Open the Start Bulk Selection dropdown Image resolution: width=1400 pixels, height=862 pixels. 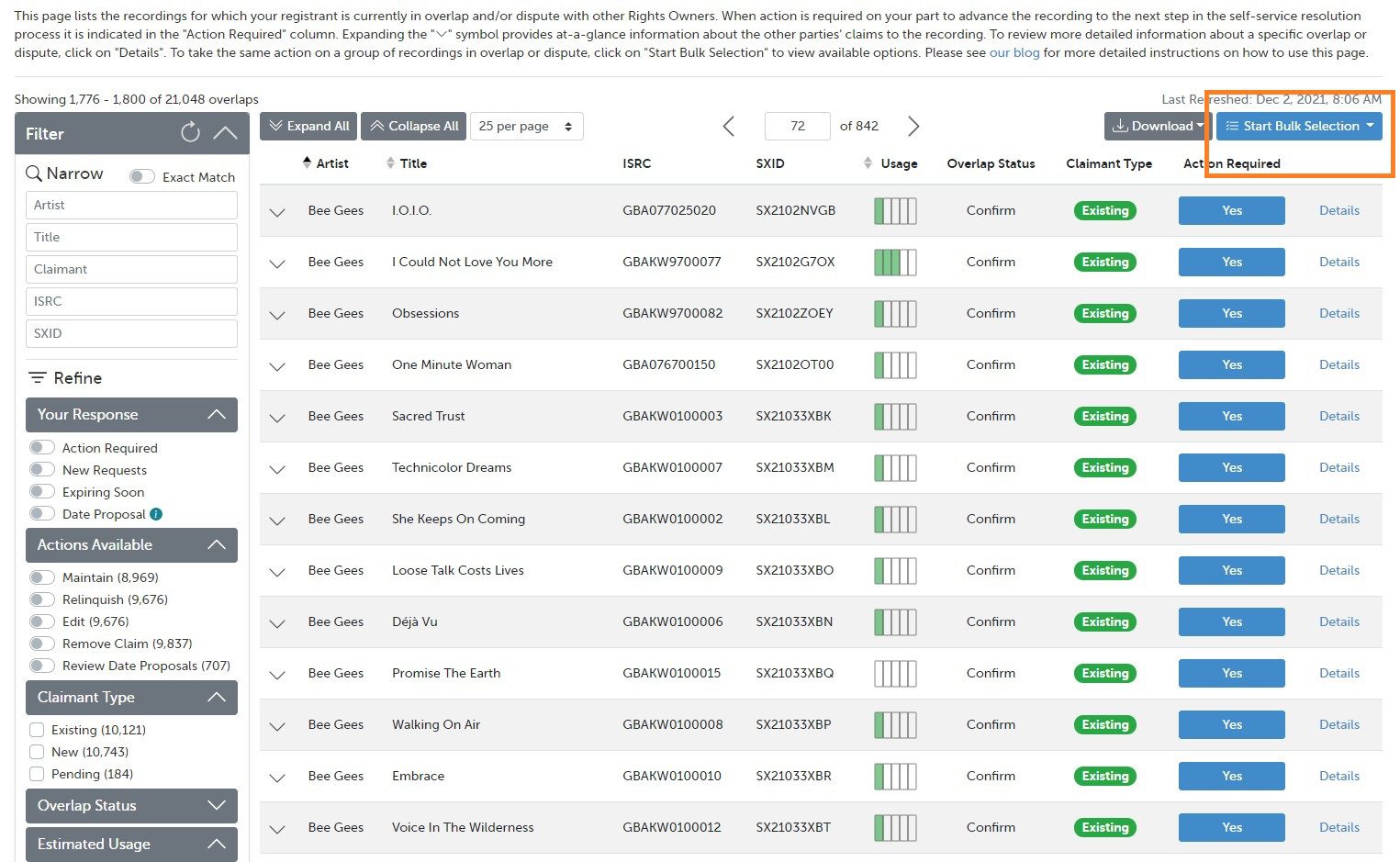pos(1299,127)
